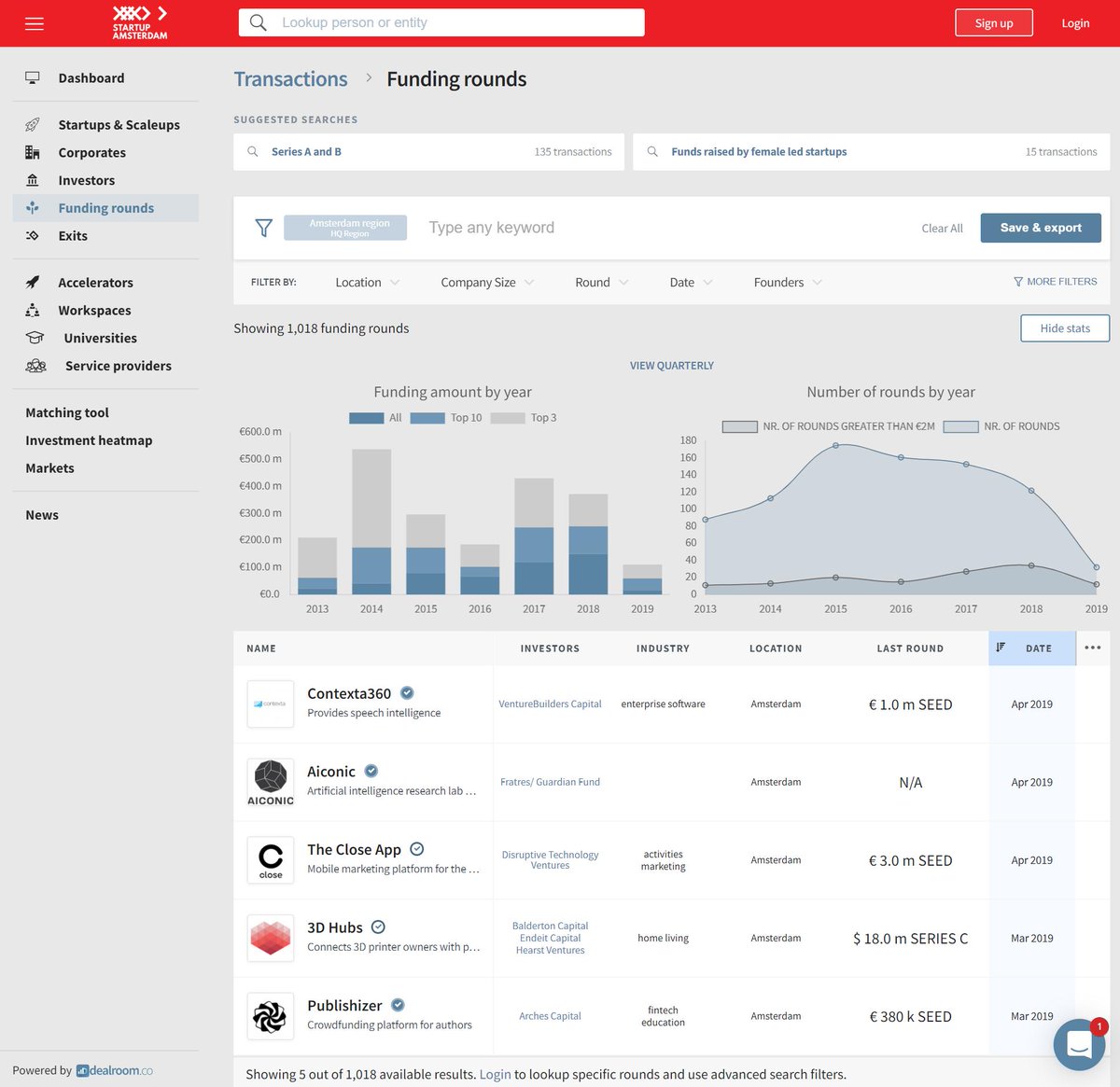Click the Lookup person or entity field
Image resolution: width=1120 pixels, height=1087 pixels.
441,22
